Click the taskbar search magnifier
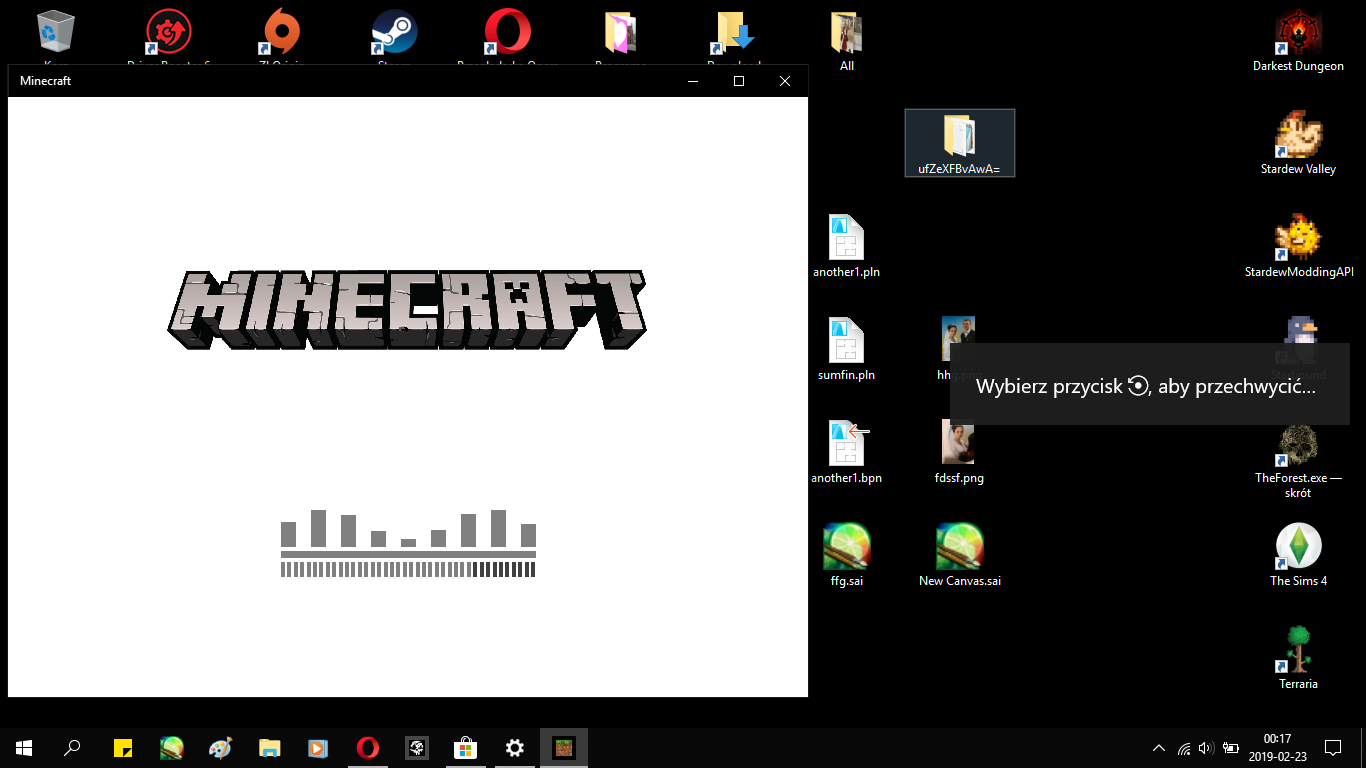 click(x=72, y=748)
